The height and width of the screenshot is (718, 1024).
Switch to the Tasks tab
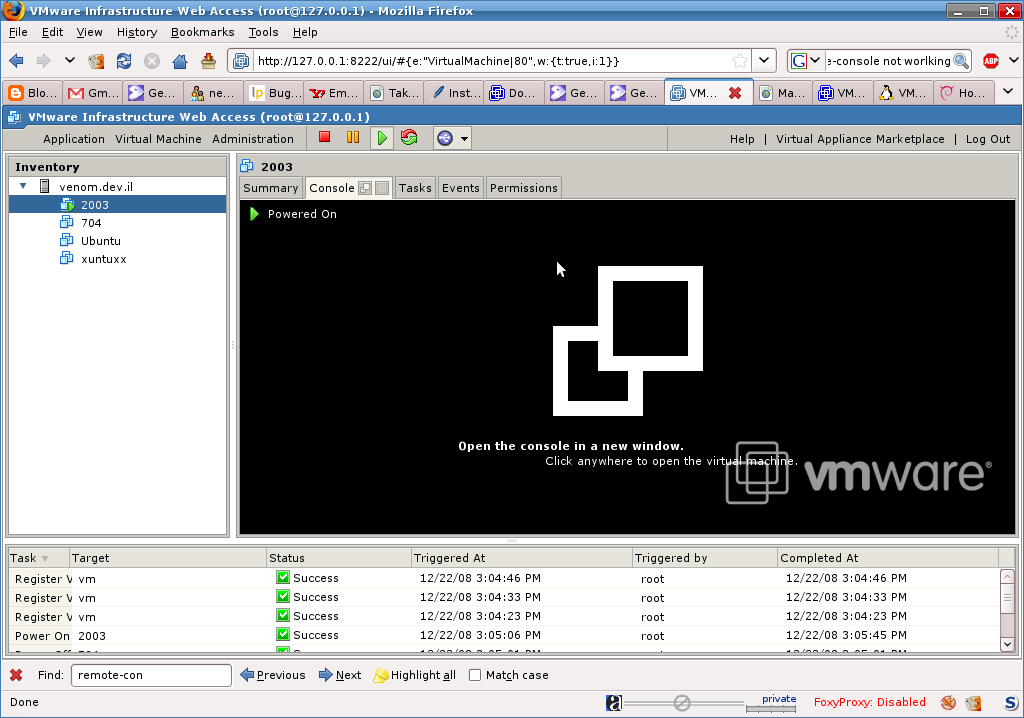tap(415, 188)
